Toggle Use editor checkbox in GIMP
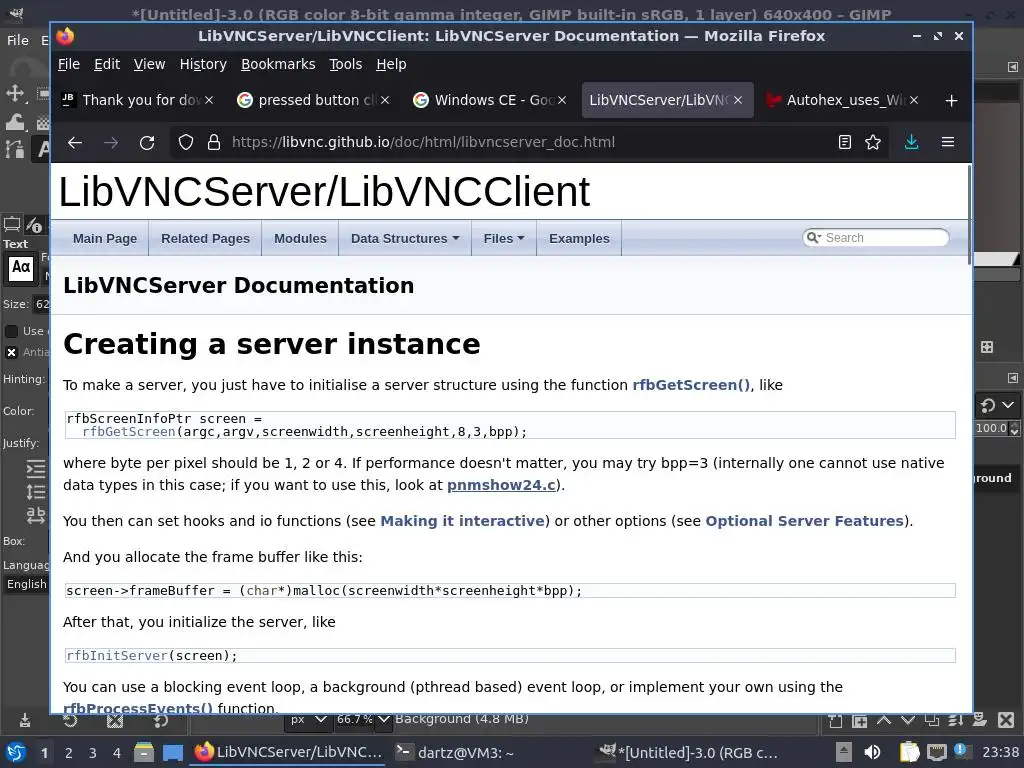 tap(11, 331)
